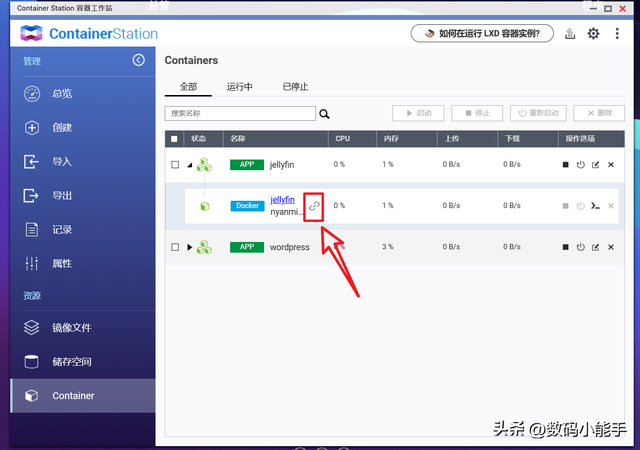The height and width of the screenshot is (450, 640).
Task: Open terminal for jellyfin Docker container
Action: [596, 206]
